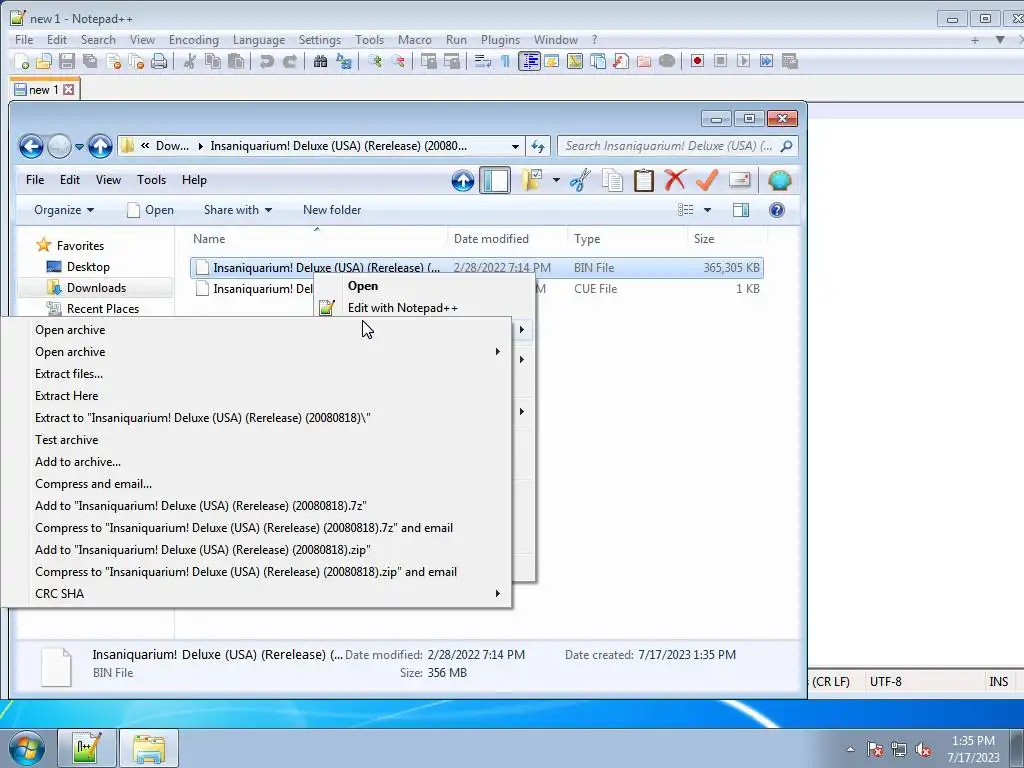The width and height of the screenshot is (1024, 768).
Task: Click the Redo arrow in Notepad++ toolbar
Action: pos(289,61)
